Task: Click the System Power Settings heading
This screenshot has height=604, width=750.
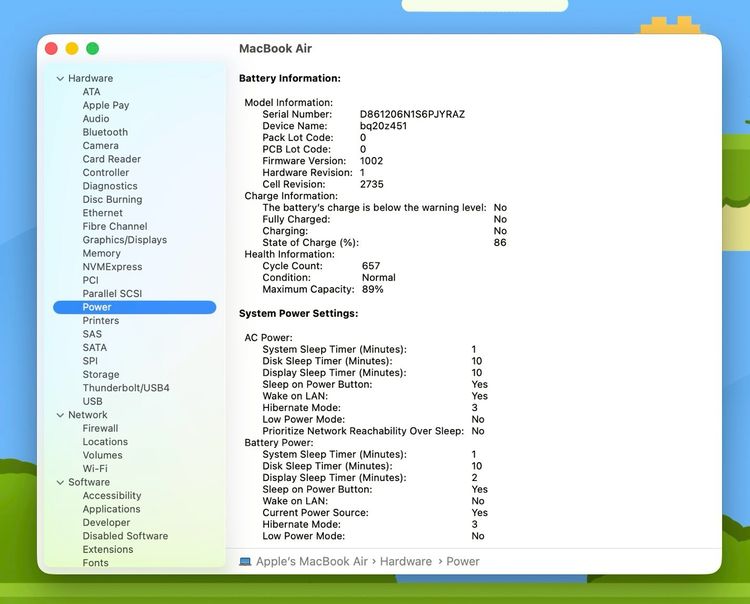Action: pyautogui.click(x=298, y=314)
